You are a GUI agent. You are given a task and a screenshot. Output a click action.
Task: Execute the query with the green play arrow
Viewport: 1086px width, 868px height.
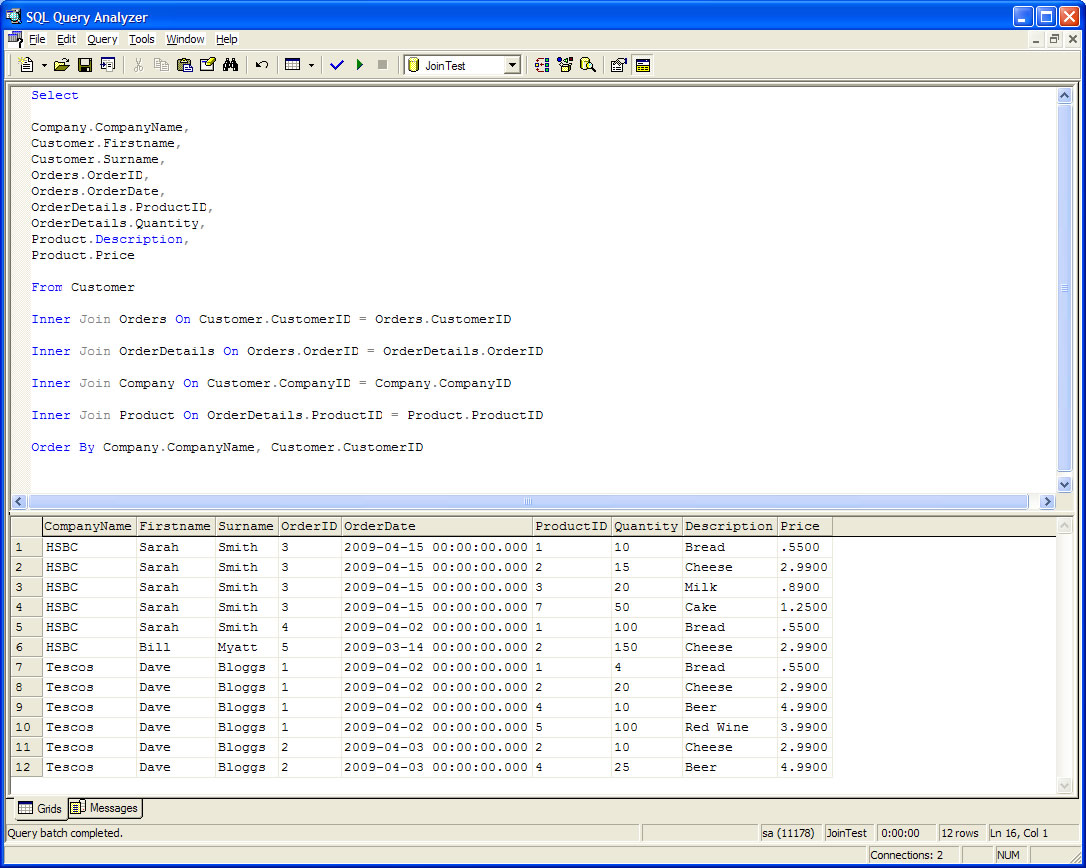[360, 65]
